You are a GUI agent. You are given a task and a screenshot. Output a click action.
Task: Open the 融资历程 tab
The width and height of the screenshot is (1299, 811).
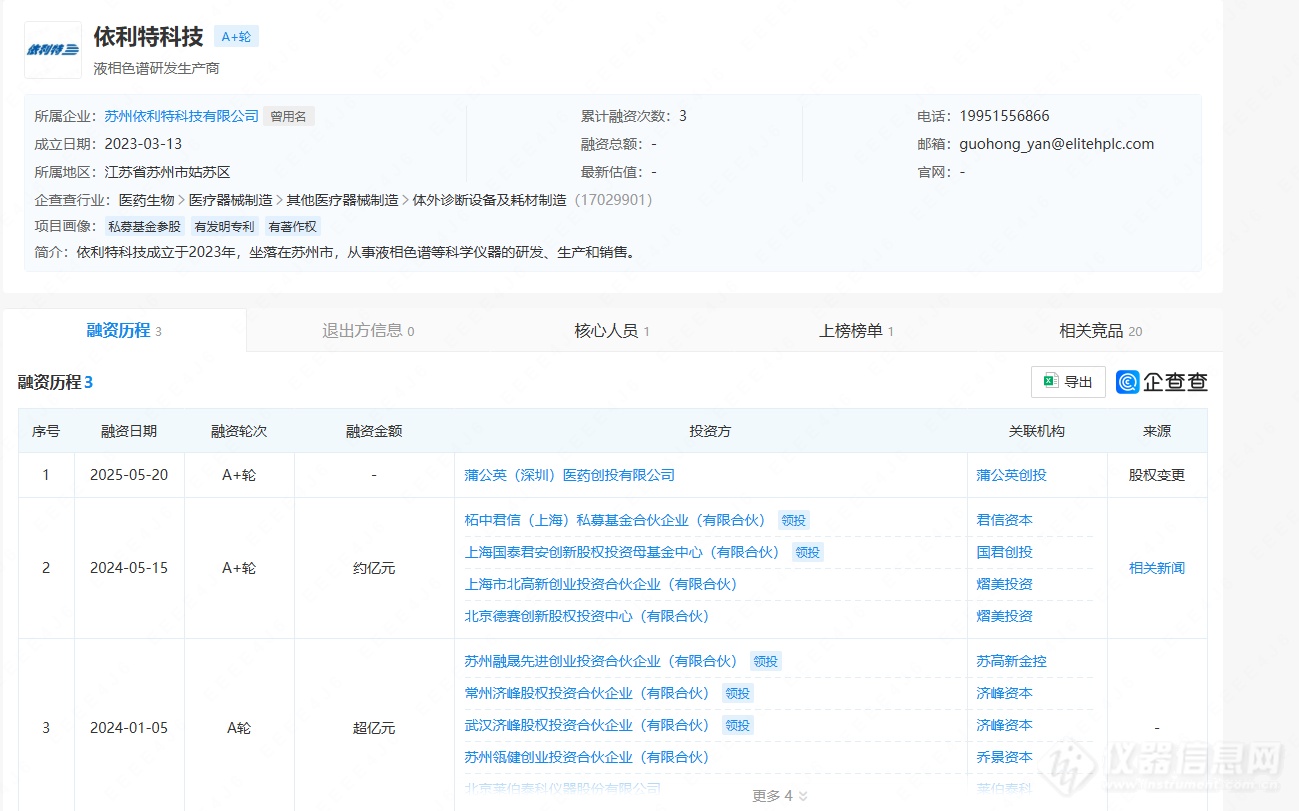pos(123,331)
